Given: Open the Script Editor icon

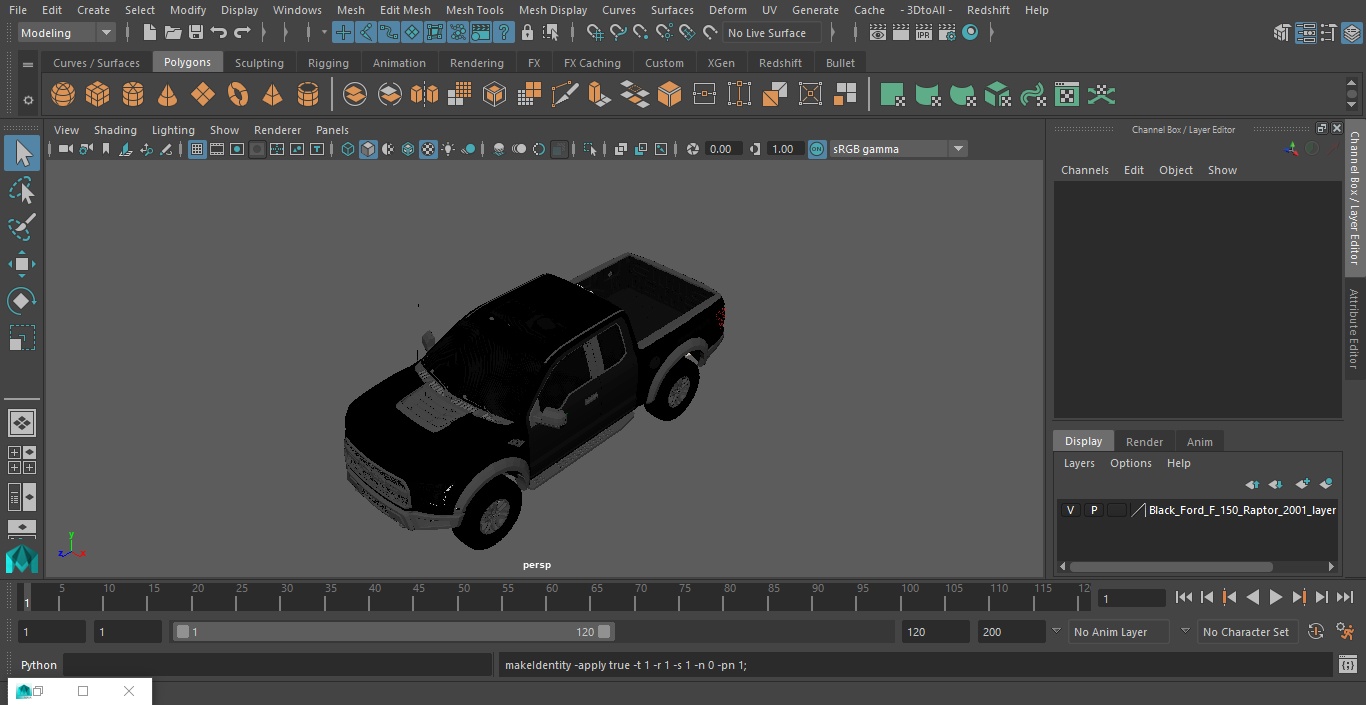Looking at the screenshot, I should pos(1347,665).
